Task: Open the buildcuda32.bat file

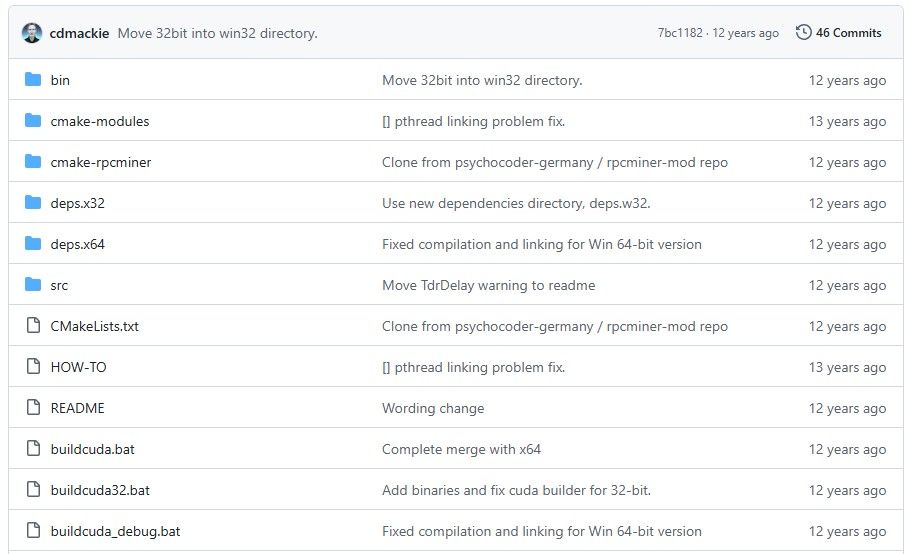Action: (100, 490)
